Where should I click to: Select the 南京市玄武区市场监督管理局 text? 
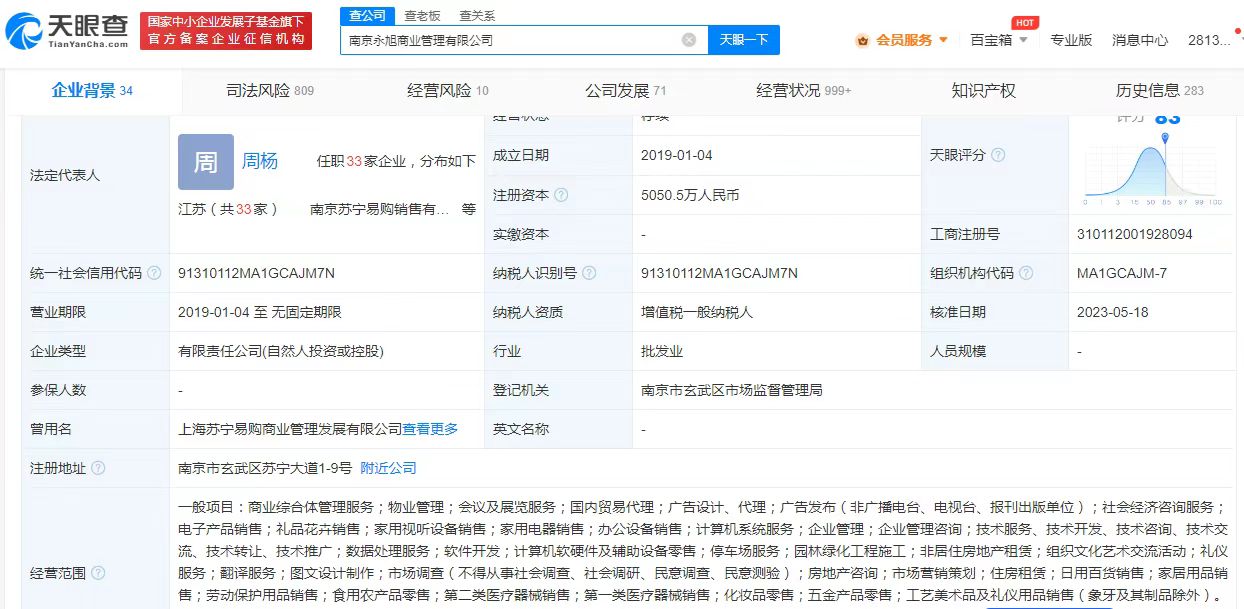pos(732,390)
